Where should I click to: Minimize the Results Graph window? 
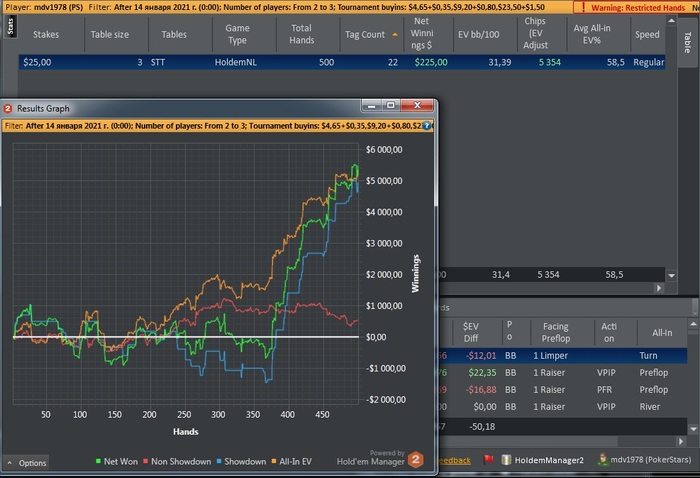tap(371, 105)
